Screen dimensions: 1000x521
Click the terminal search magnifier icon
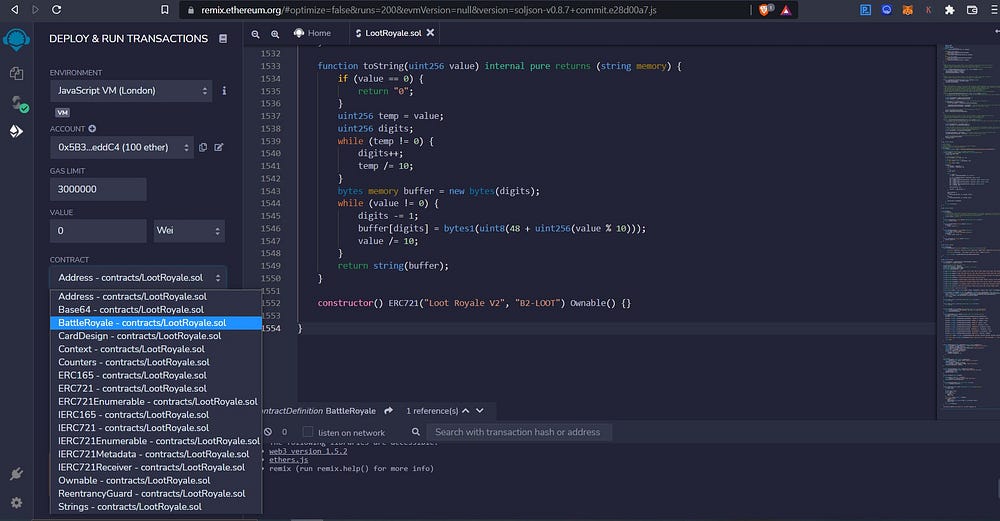[416, 432]
